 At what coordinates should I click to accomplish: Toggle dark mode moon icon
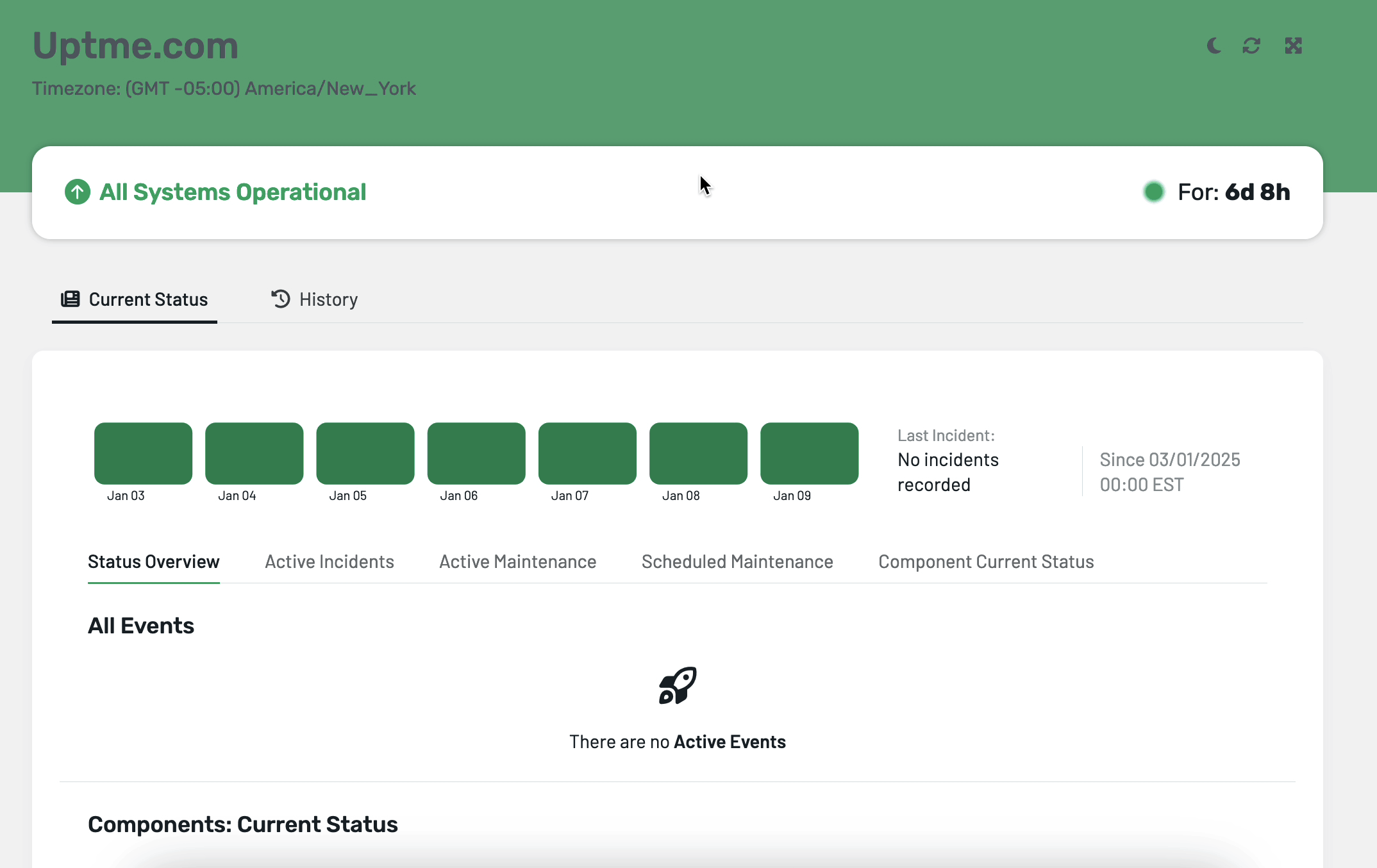(x=1214, y=46)
